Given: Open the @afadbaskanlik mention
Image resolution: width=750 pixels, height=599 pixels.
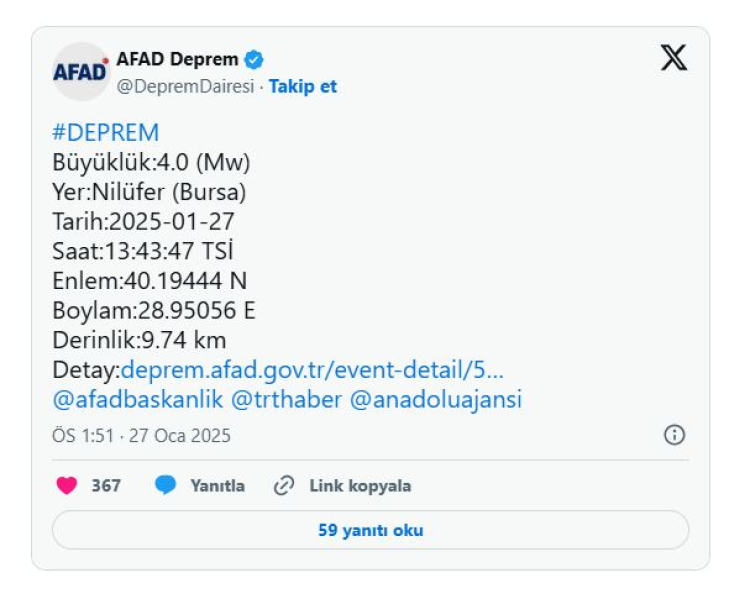Looking at the screenshot, I should pos(138,399).
